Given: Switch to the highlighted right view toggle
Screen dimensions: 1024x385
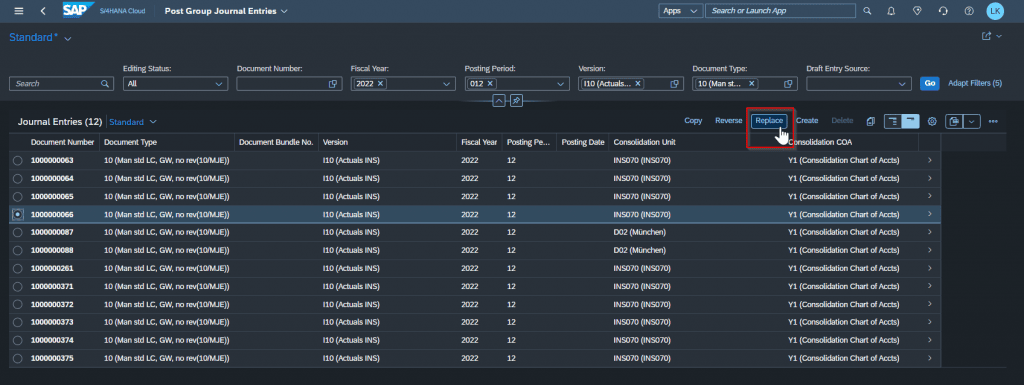Looking at the screenshot, I should click(911, 121).
